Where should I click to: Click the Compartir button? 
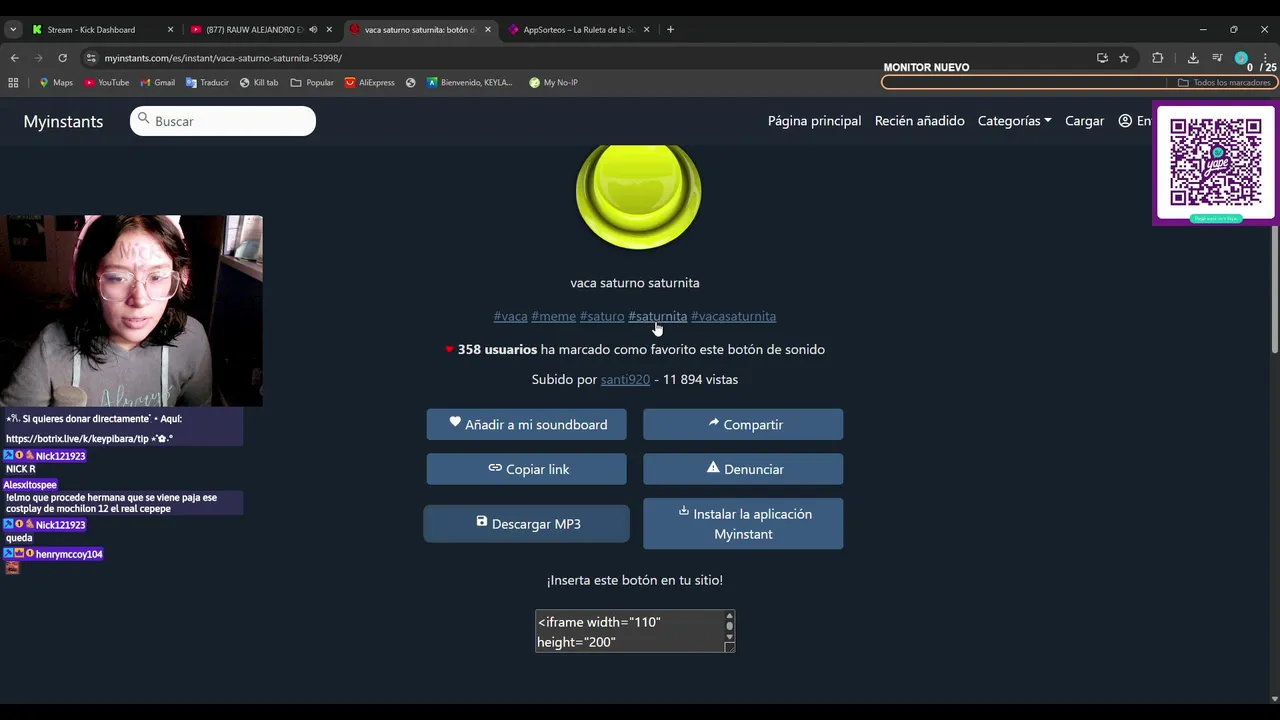pyautogui.click(x=743, y=424)
